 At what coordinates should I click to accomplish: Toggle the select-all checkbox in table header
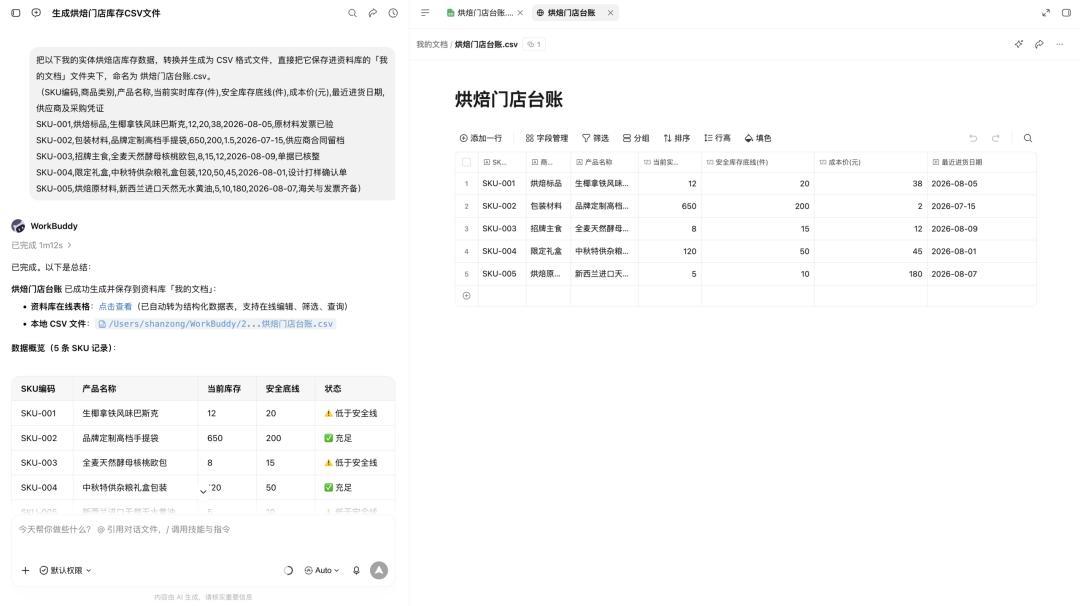(466, 163)
